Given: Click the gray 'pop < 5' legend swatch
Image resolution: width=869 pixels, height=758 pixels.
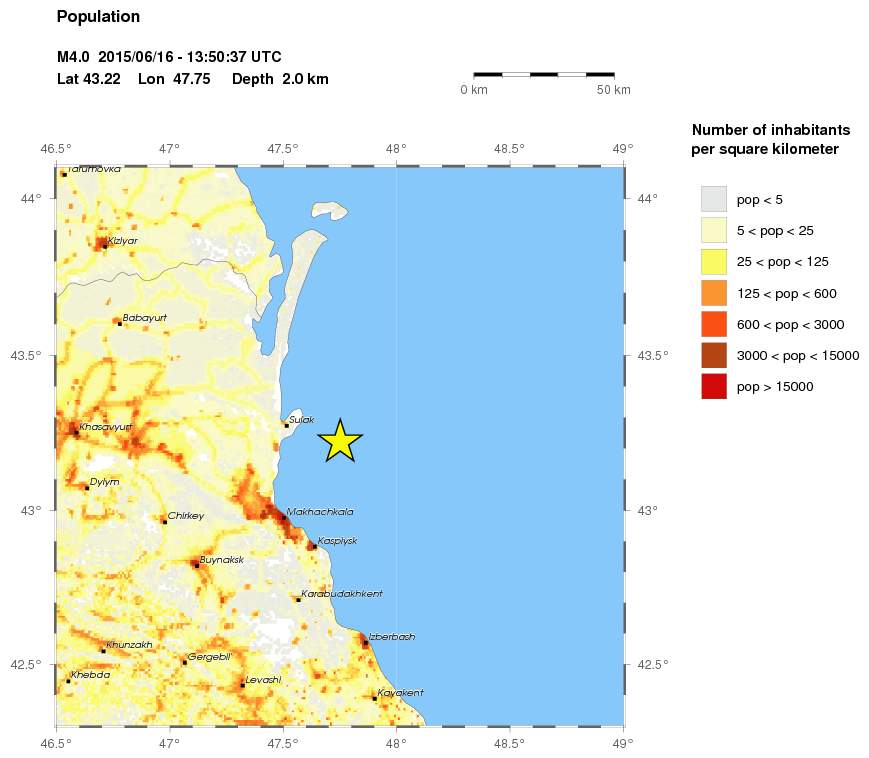Looking at the screenshot, I should click(713, 199).
